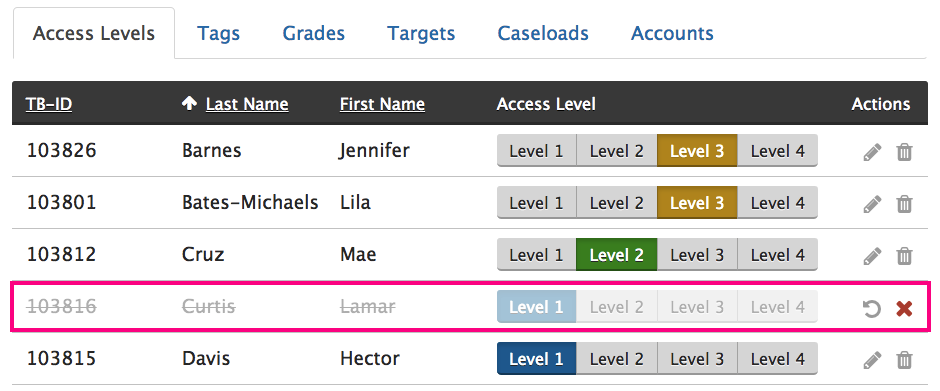
Task: Open the Caseloads tab
Action: click(543, 33)
